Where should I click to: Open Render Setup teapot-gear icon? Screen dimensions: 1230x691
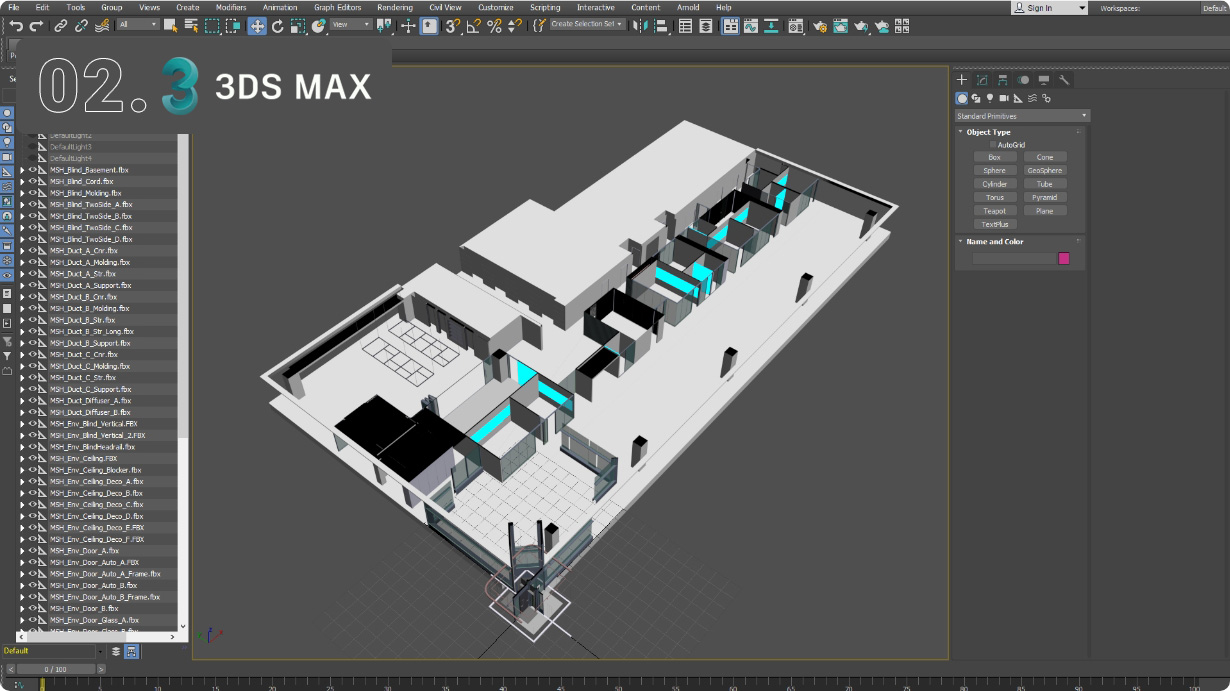[x=820, y=26]
